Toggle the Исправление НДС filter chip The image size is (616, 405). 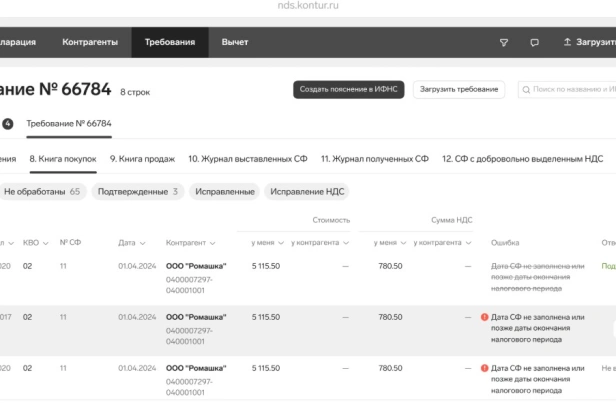[x=307, y=192]
